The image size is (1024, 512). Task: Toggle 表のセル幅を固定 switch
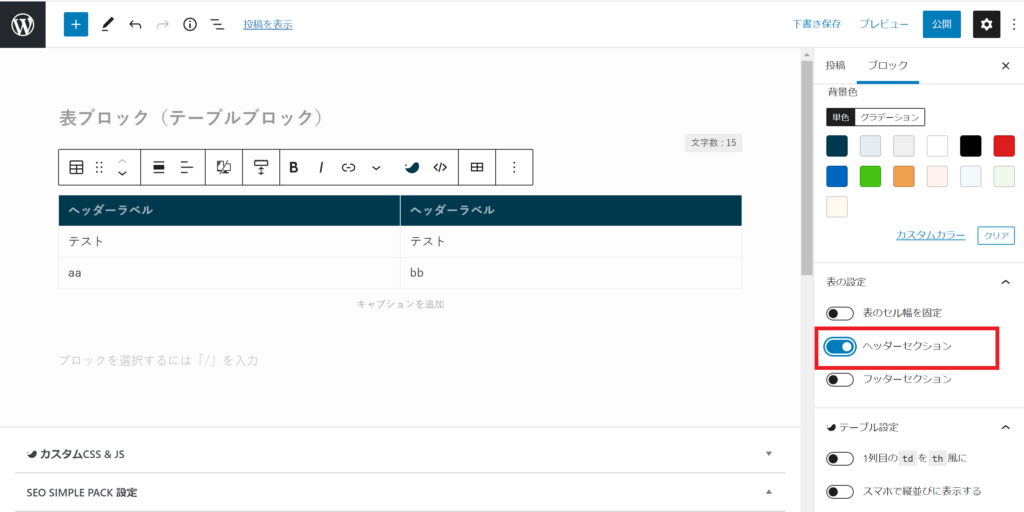pos(840,313)
